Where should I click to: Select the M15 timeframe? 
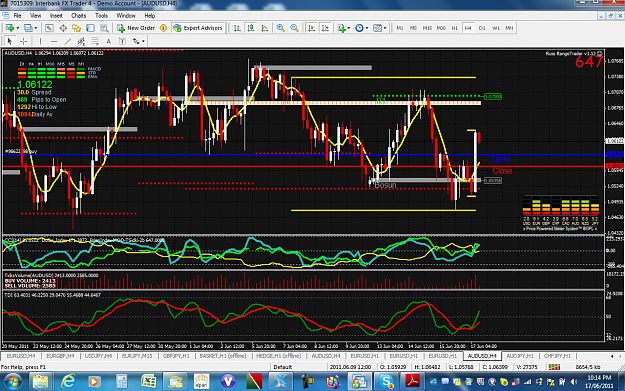coord(427,28)
